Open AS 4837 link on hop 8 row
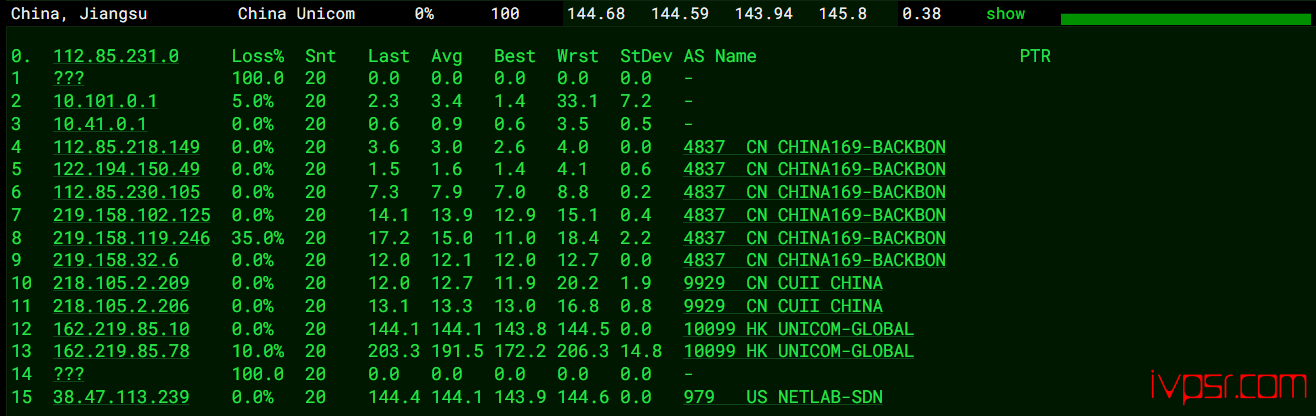This screenshot has width=1316, height=416. tap(815, 238)
